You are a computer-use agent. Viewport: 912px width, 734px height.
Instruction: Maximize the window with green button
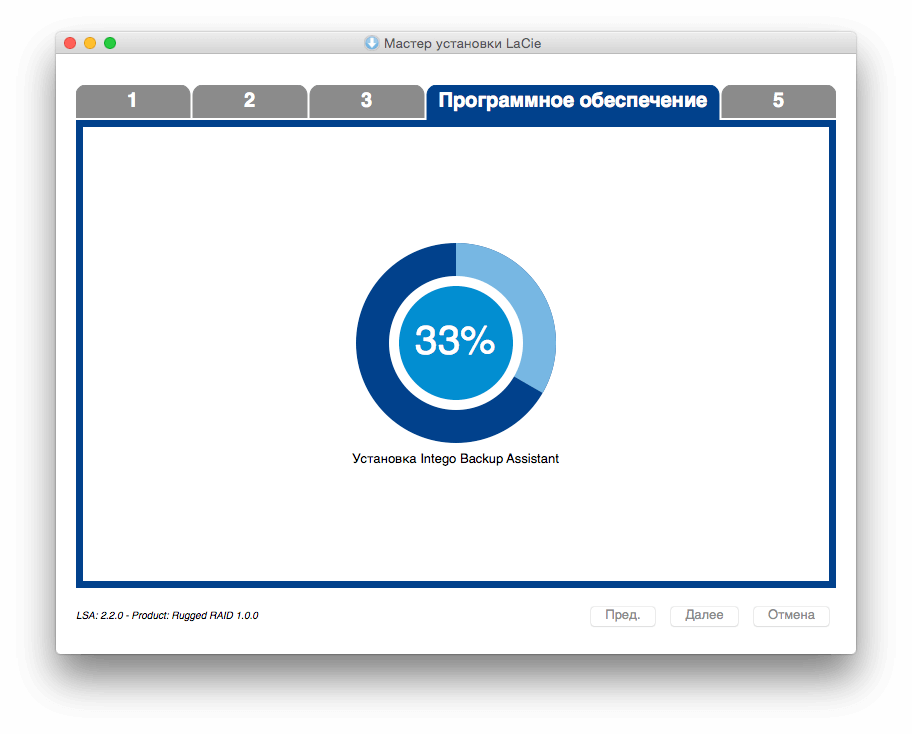coord(110,43)
